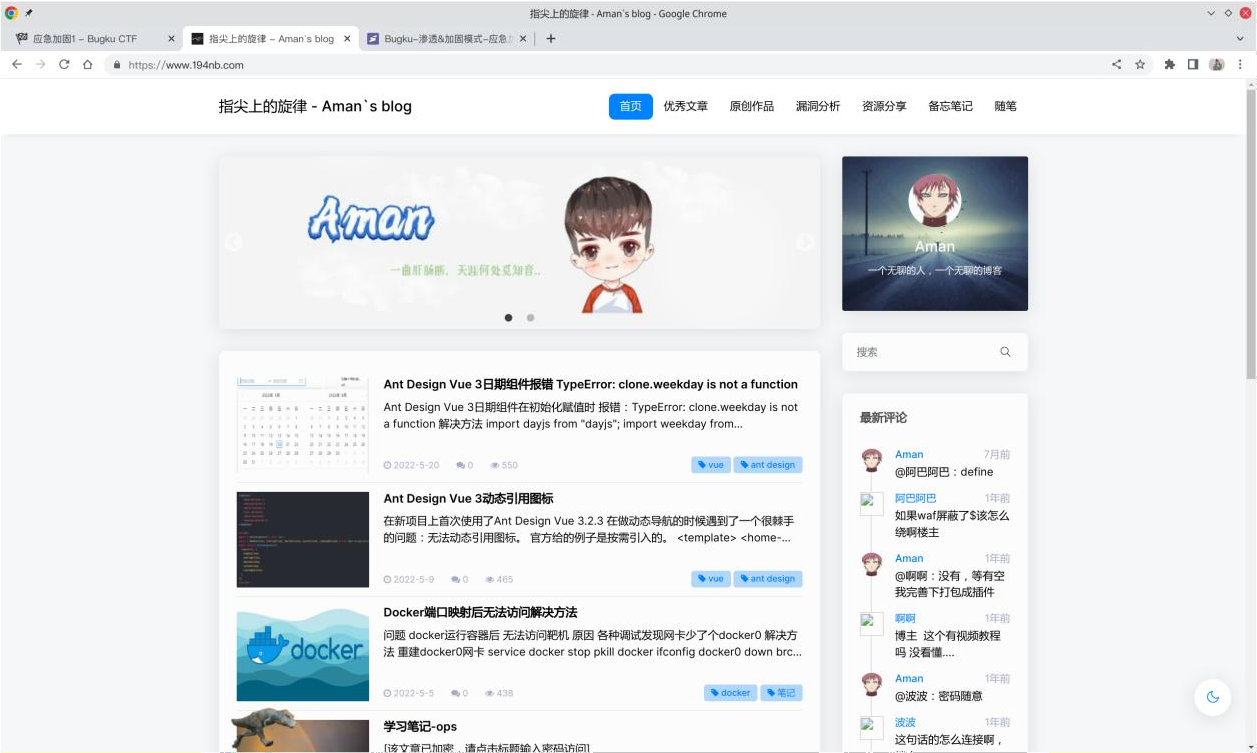Bookmark this page with star icon

point(1140,64)
